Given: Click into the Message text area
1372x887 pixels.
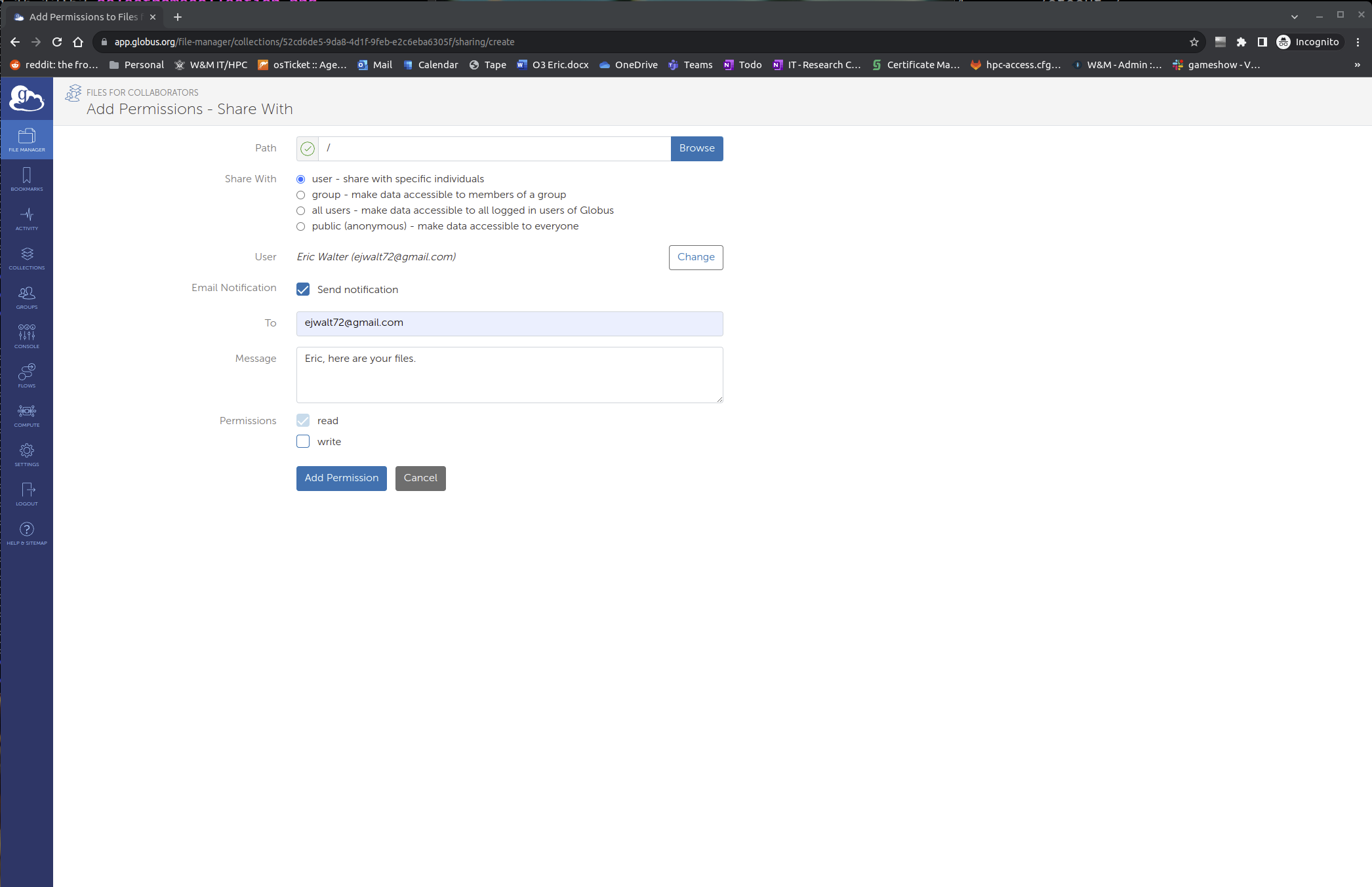Looking at the screenshot, I should coord(509,375).
